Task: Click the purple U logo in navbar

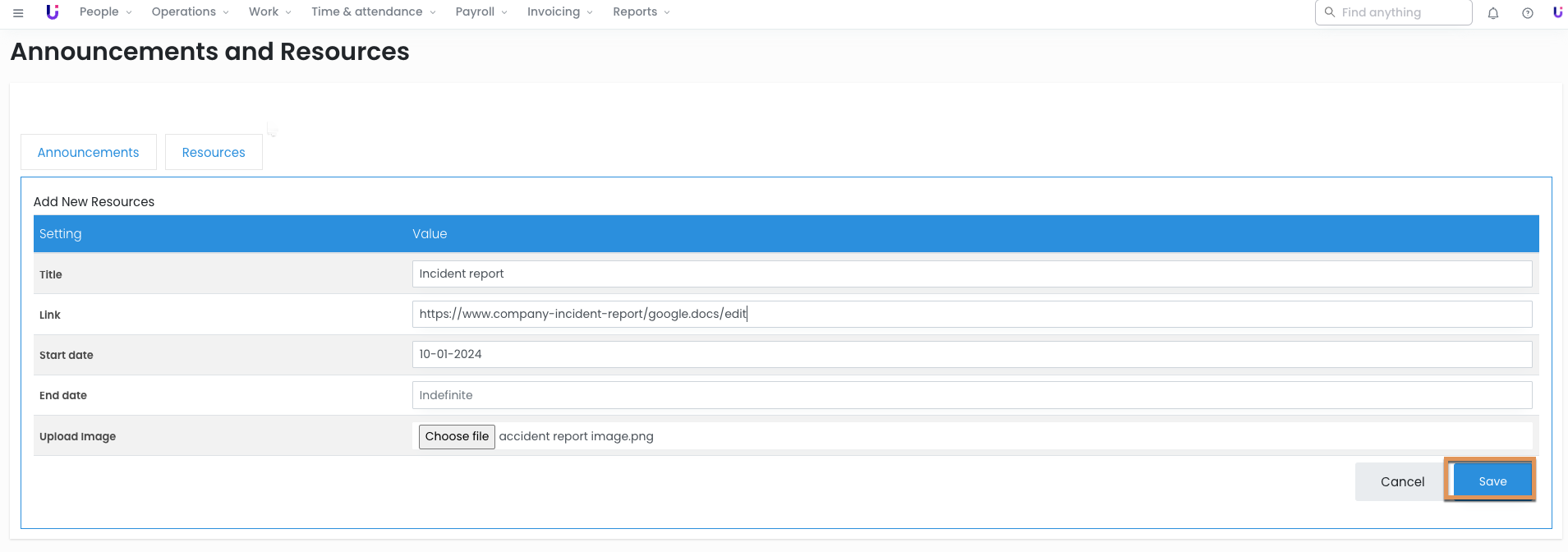Action: pyautogui.click(x=53, y=12)
